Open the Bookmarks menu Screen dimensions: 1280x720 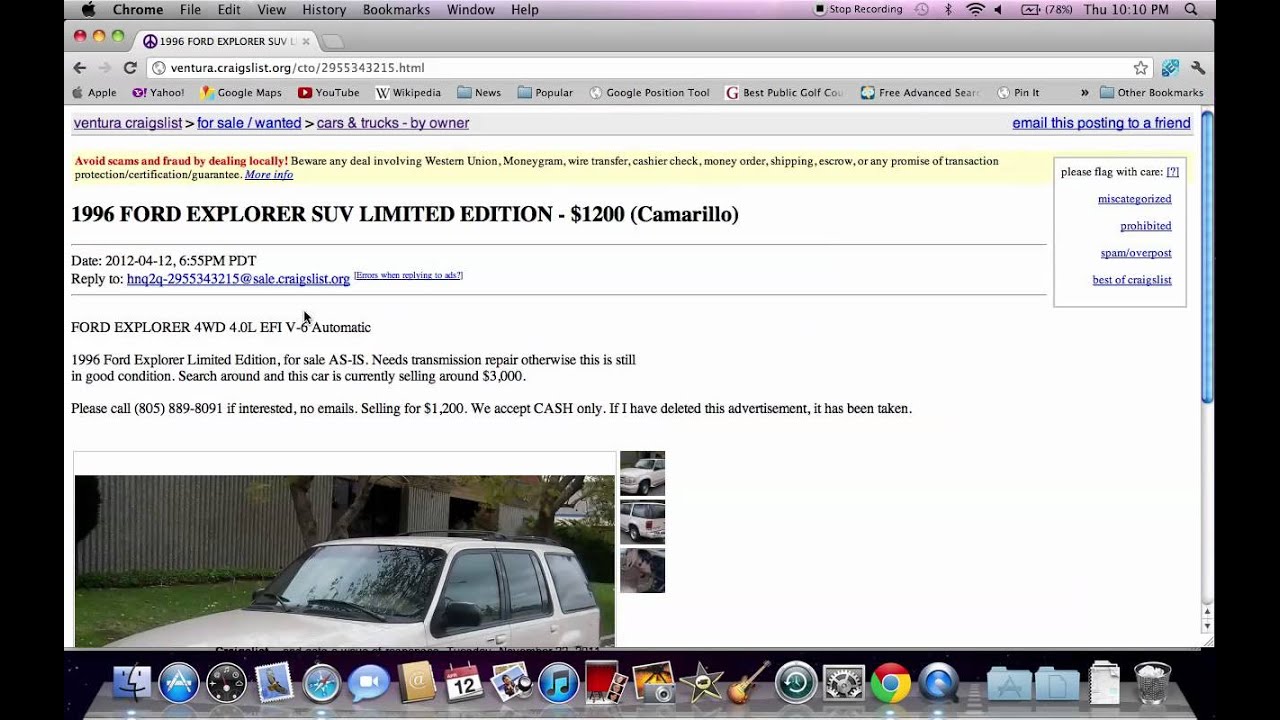point(396,10)
